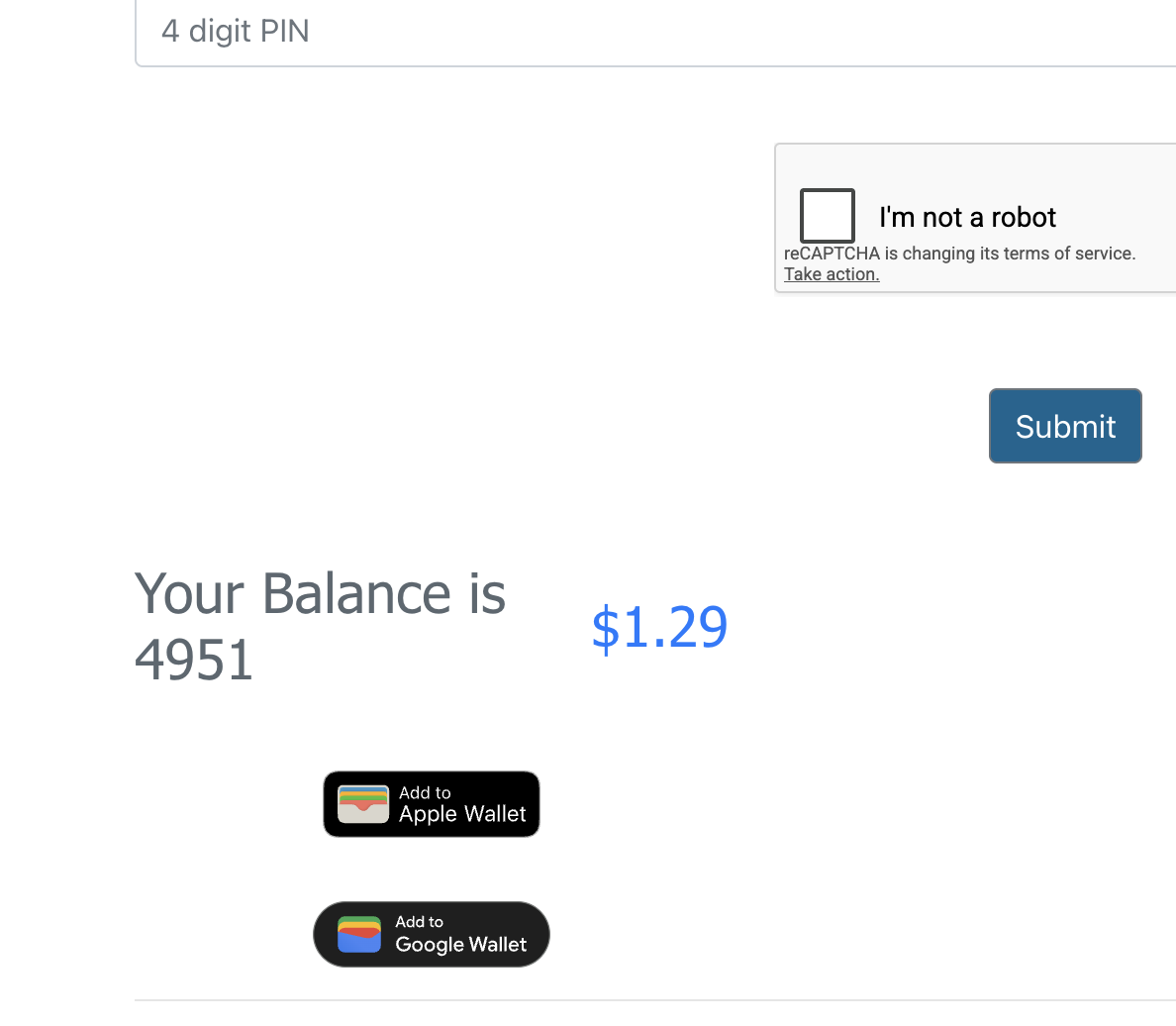The width and height of the screenshot is (1176, 1026).
Task: Click the Google Wallet colorful icon
Action: click(x=358, y=934)
